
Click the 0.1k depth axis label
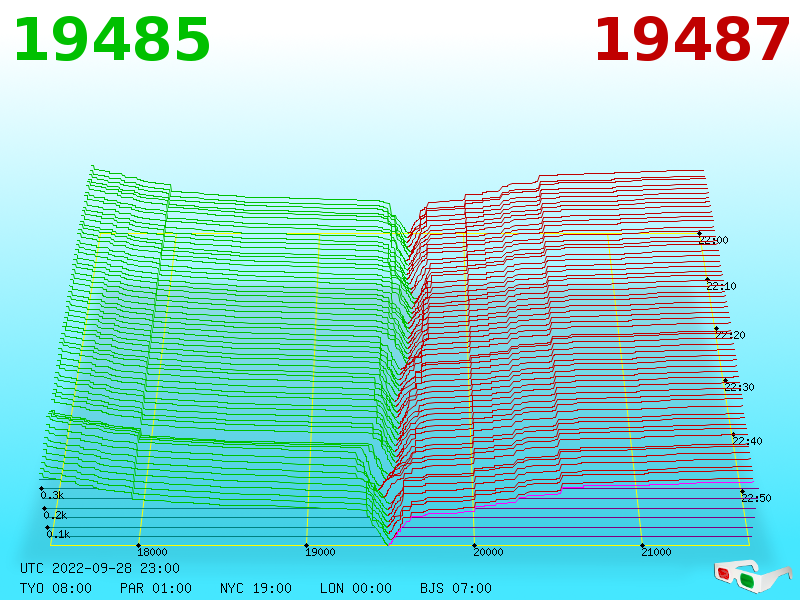pos(58,535)
